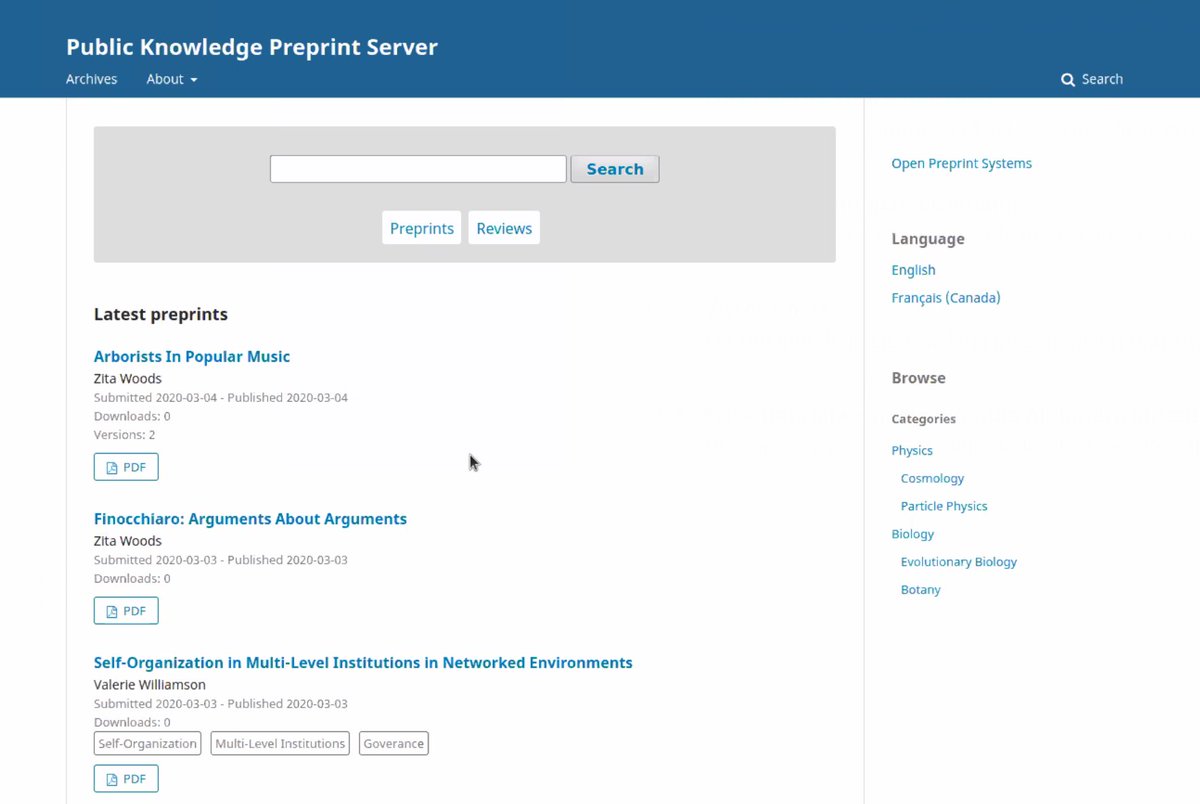Screen dimensions: 1200x804
Task: Open Finocchiaro: Arguments About Arguments preprint
Action: point(250,519)
